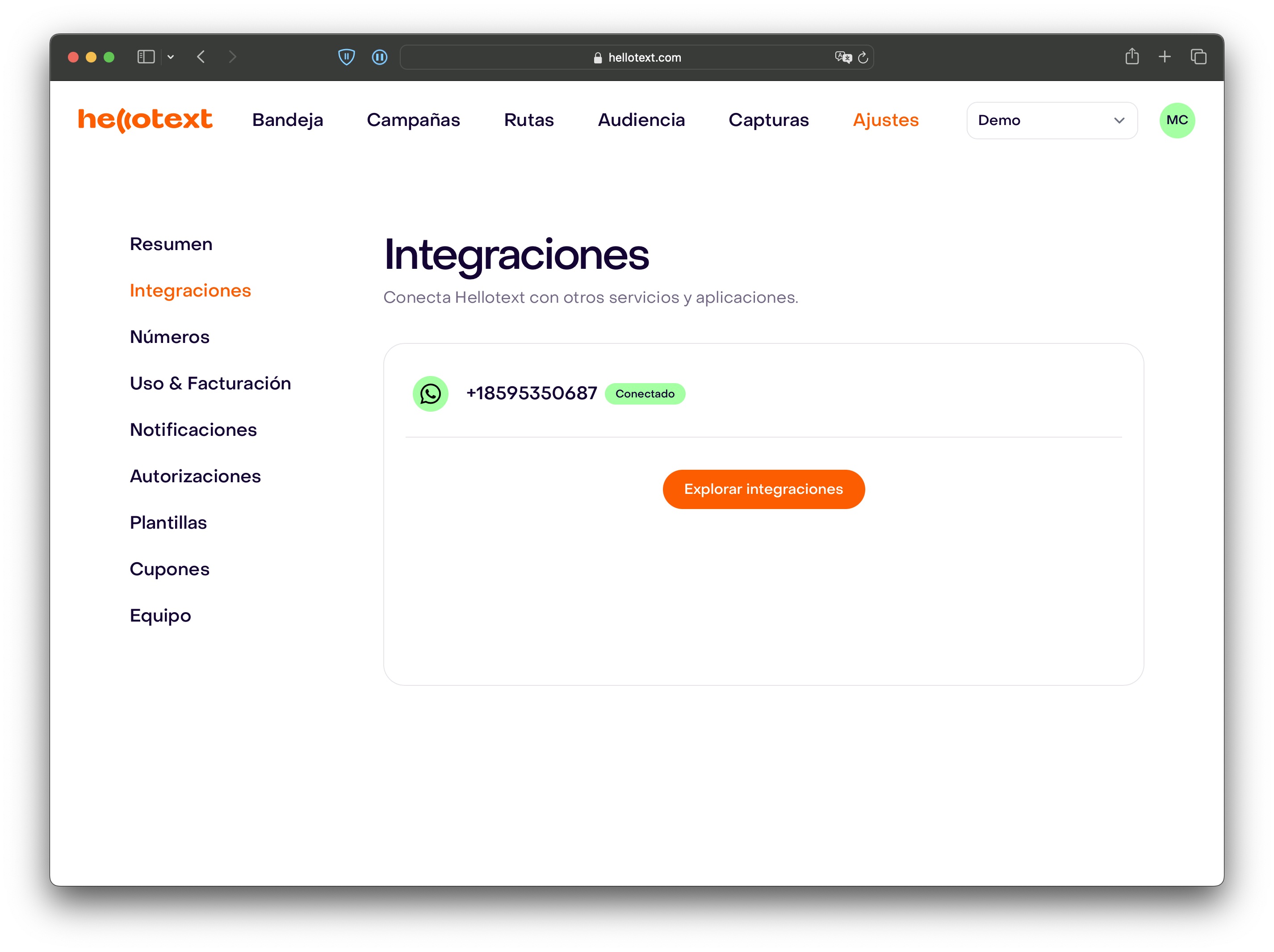
Task: Go back with the browser back arrow
Action: (201, 57)
